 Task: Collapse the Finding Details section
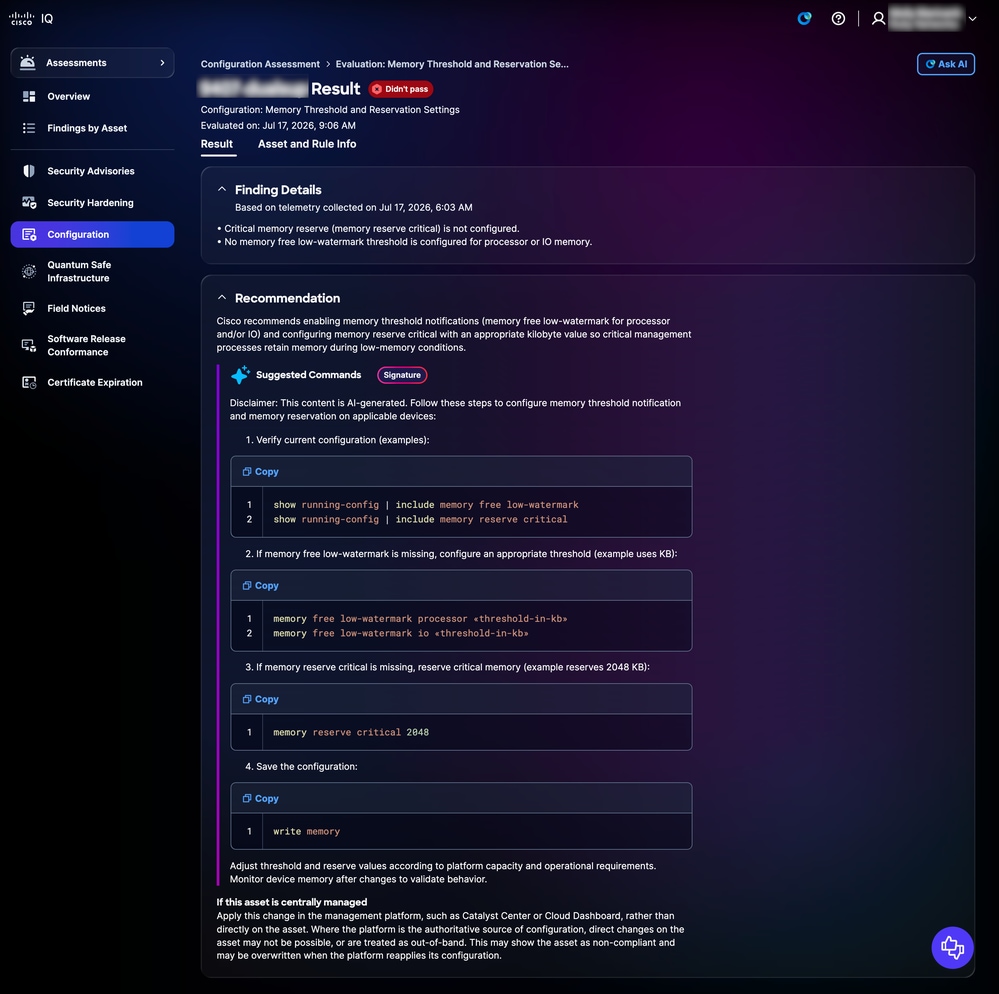(x=222, y=189)
